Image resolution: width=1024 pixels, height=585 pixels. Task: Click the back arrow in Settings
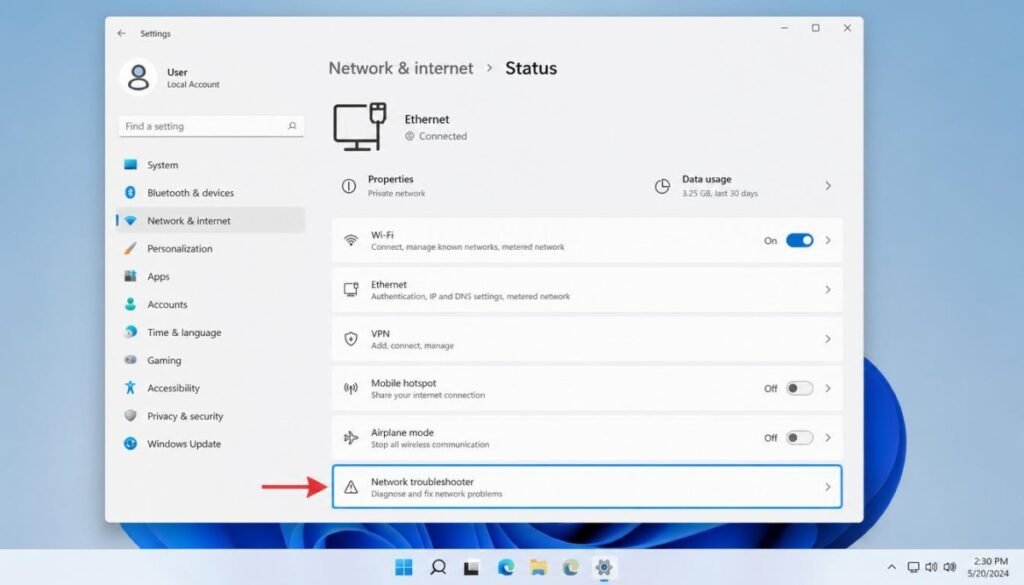point(121,33)
